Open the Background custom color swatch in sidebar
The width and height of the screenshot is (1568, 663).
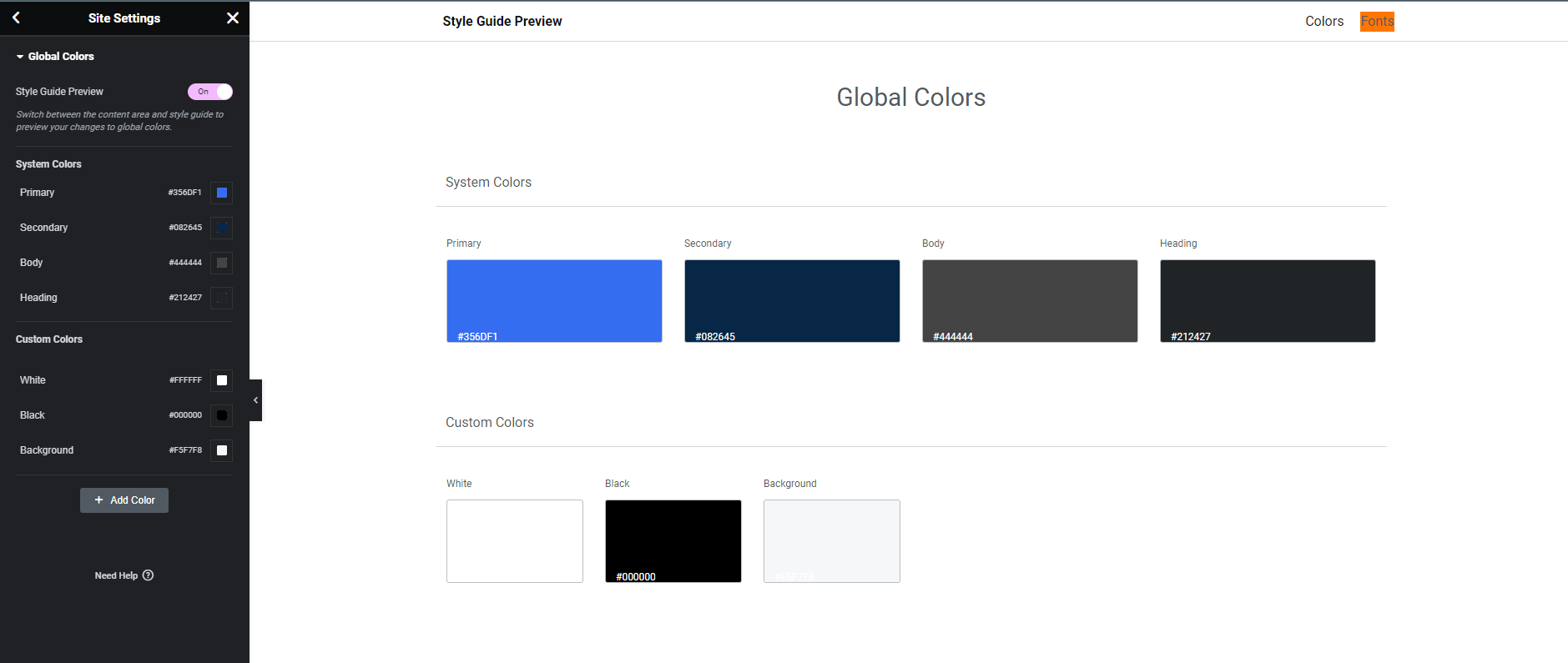(x=222, y=450)
